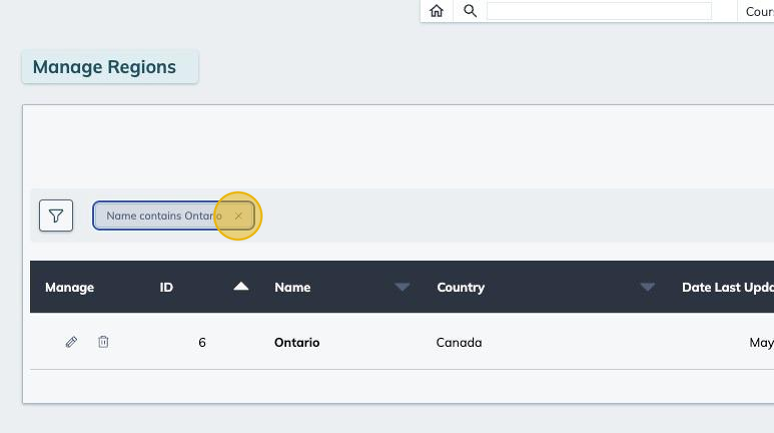The width and height of the screenshot is (774, 433).
Task: Sort the Name column with its arrow
Action: click(402, 287)
